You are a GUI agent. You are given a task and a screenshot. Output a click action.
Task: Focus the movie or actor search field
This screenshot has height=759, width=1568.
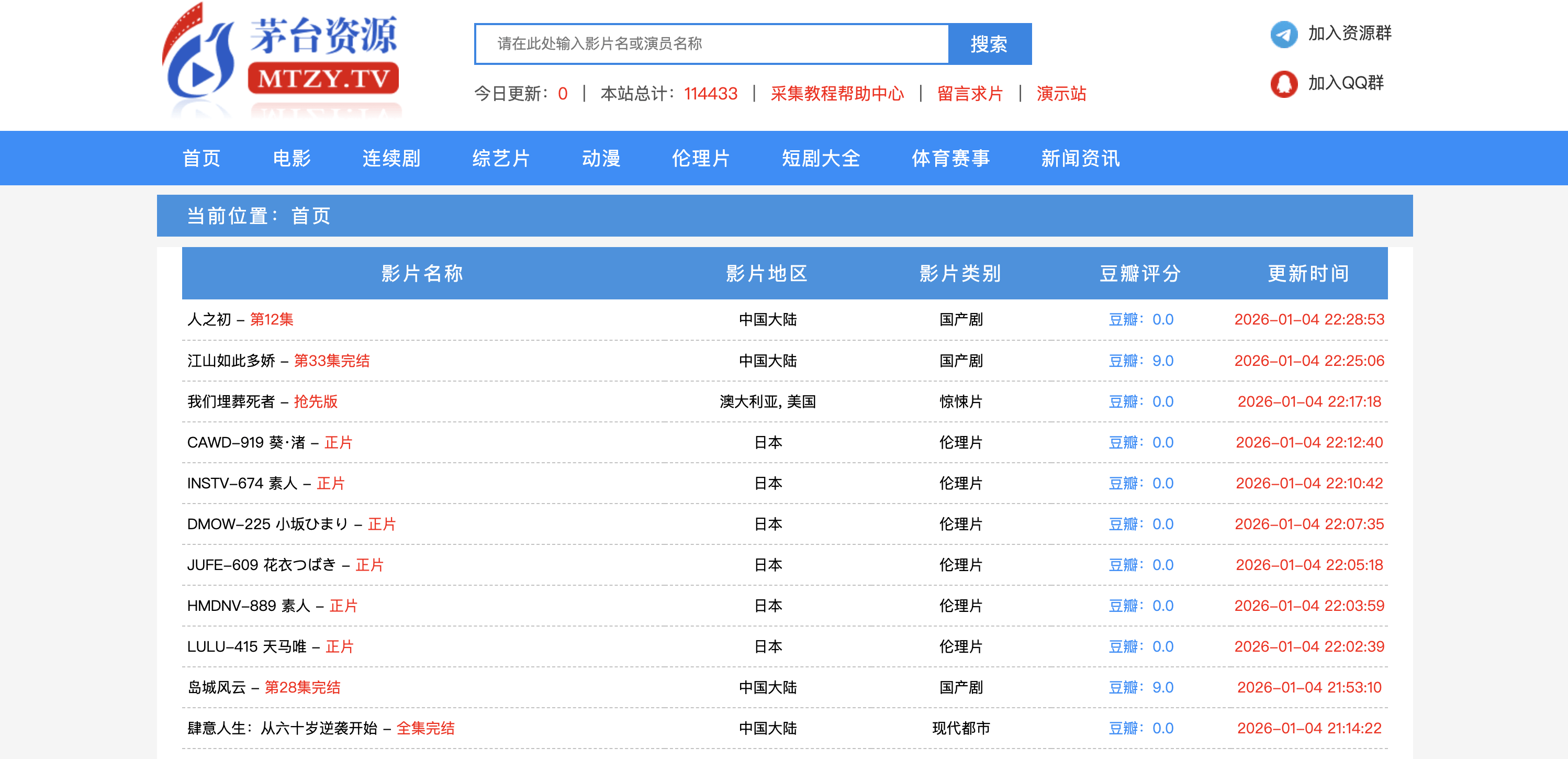point(711,44)
